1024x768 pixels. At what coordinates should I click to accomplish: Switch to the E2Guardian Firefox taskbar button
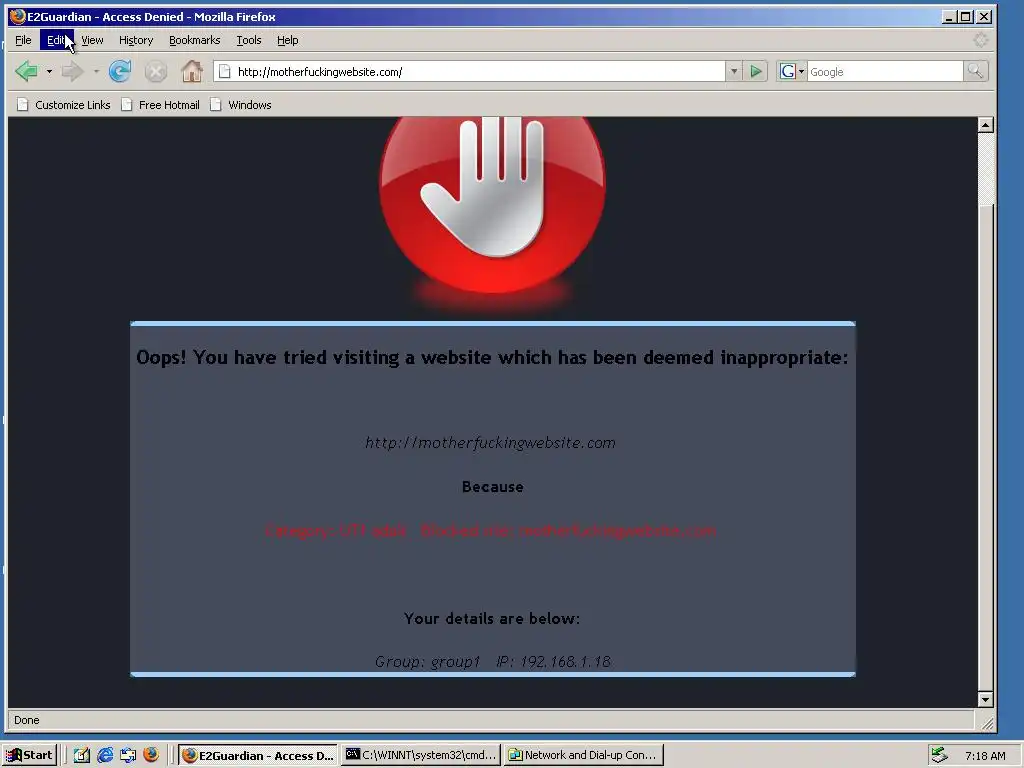click(258, 755)
